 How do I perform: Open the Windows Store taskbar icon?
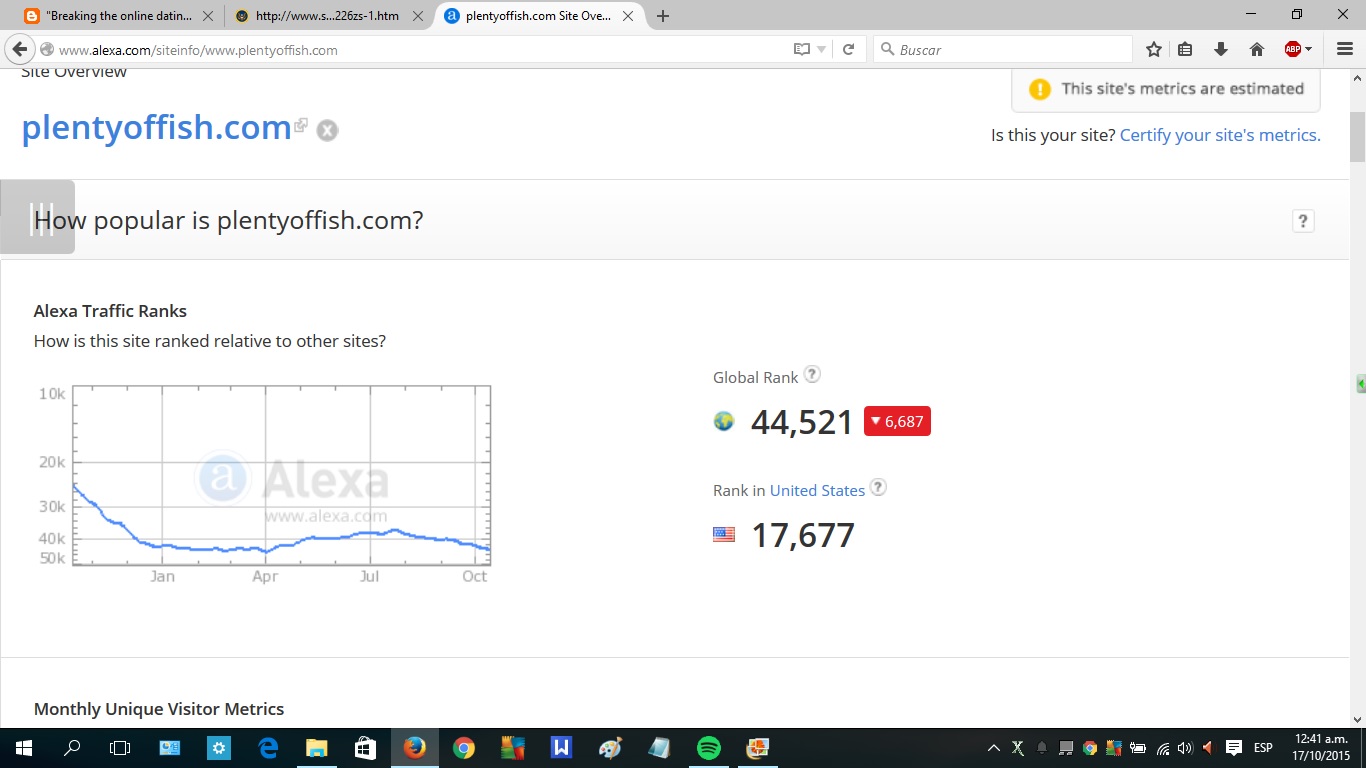[365, 747]
